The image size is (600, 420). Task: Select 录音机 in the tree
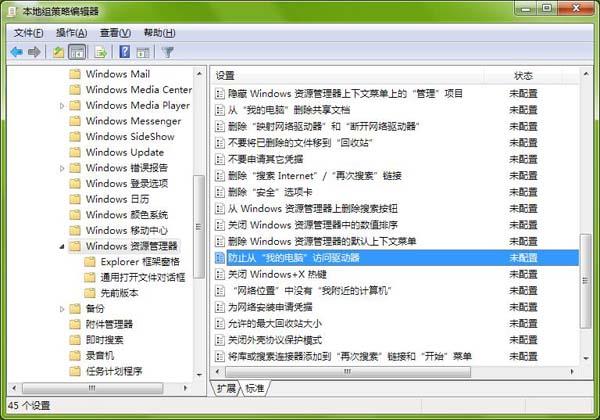pos(99,356)
